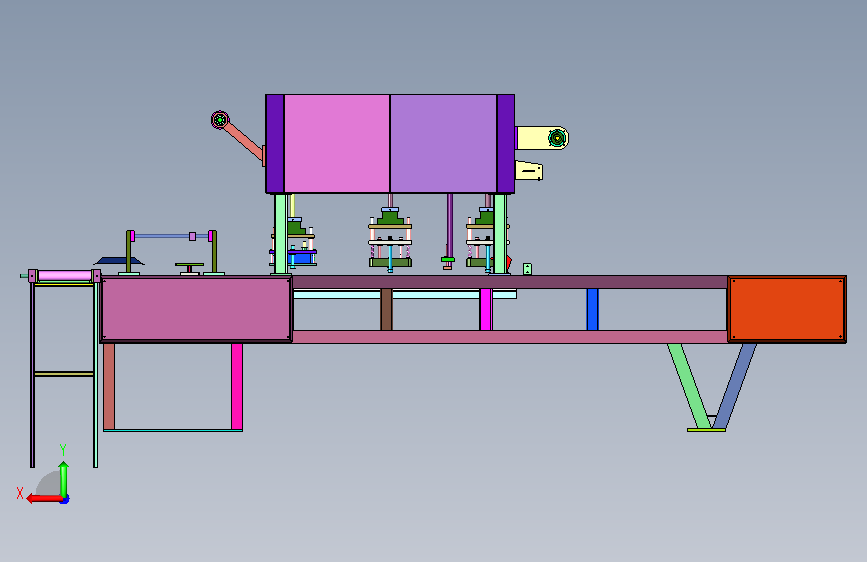Viewport: 867px width, 562px height.
Task: Select the lavender right half of the upper enclosure
Action: pos(443,144)
